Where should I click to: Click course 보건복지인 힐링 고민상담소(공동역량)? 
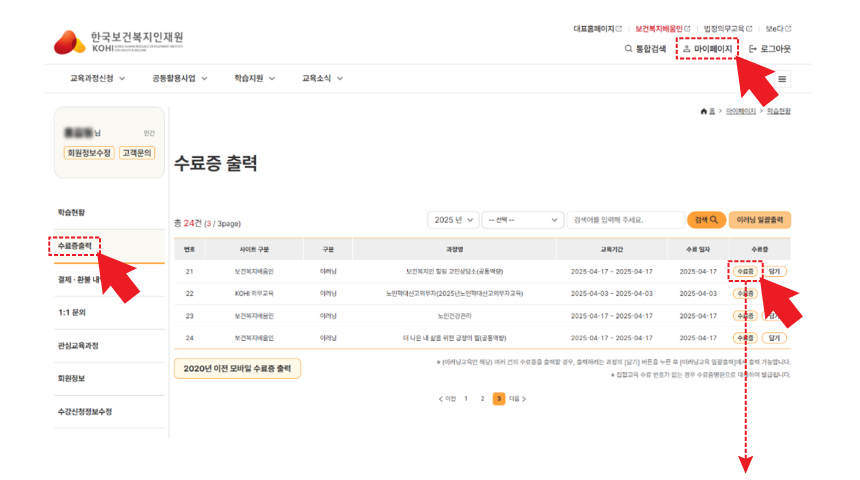click(x=455, y=272)
